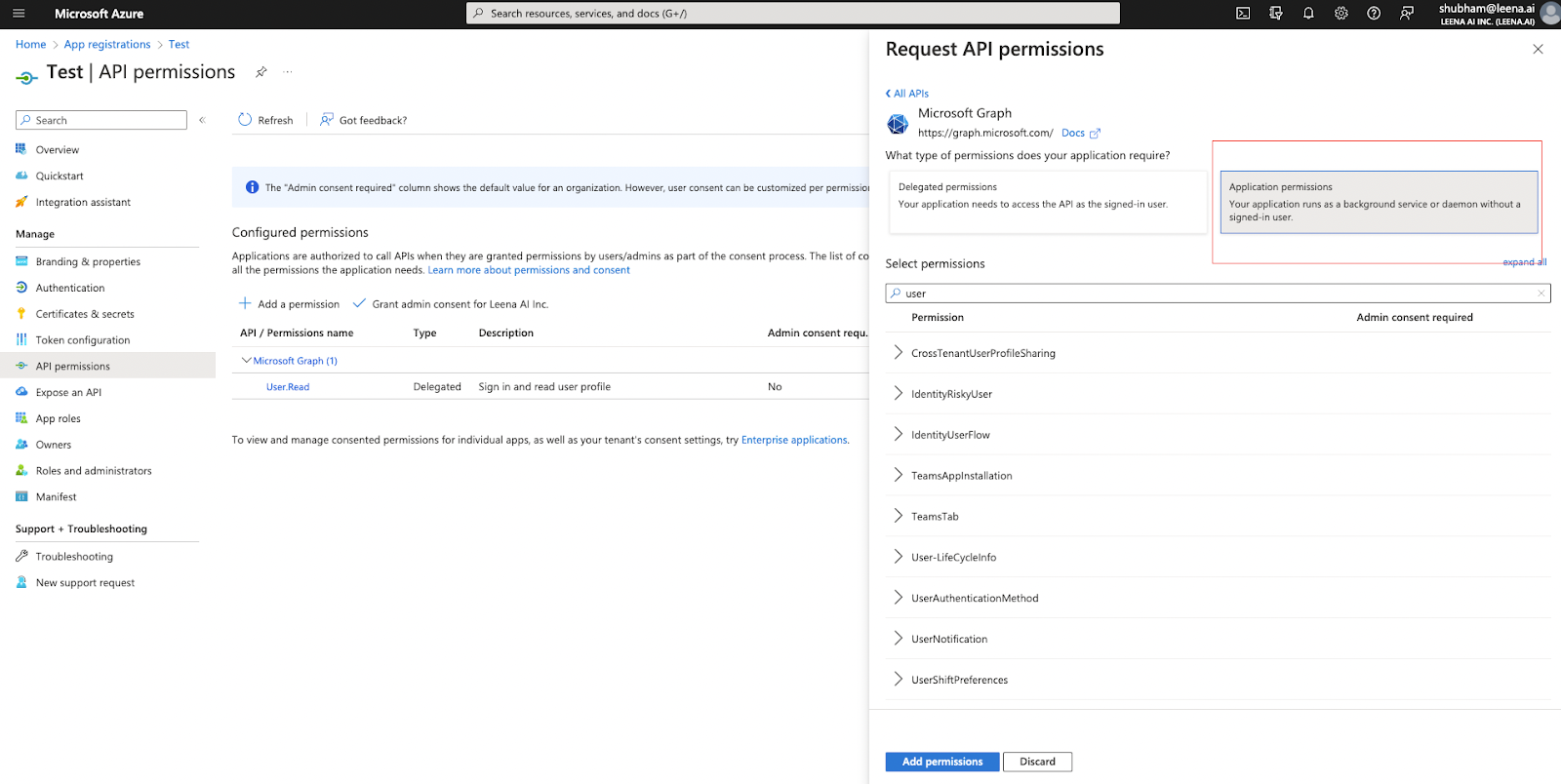This screenshot has height=784, width=1561.
Task: Open the notifications bell
Action: (1308, 14)
